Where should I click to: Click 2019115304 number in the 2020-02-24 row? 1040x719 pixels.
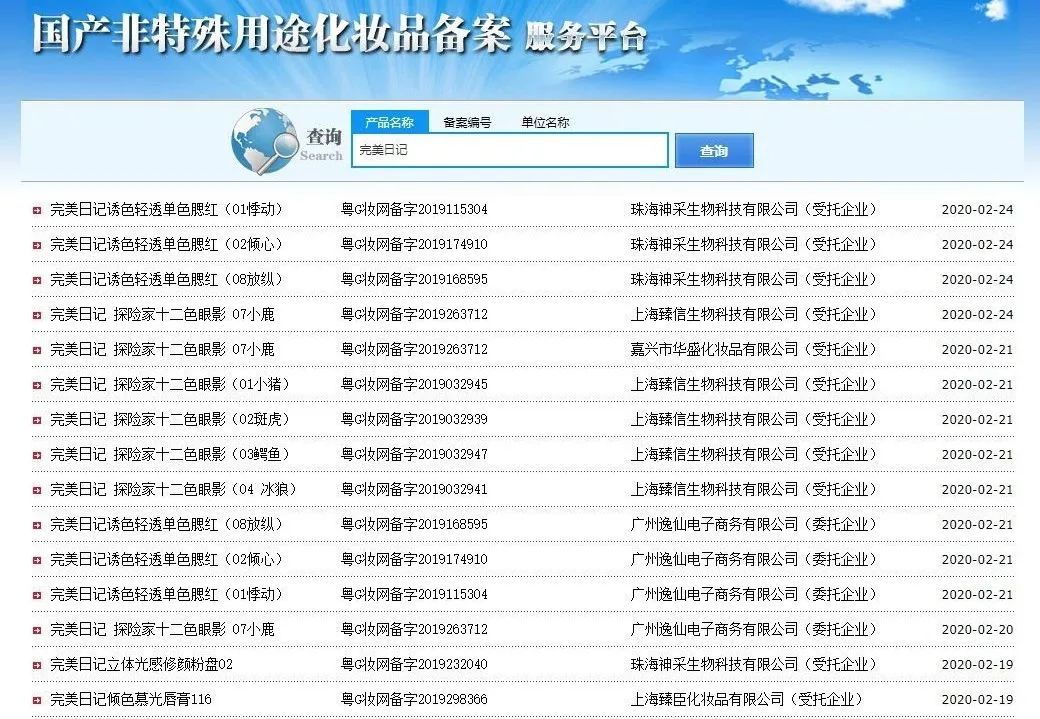click(414, 209)
